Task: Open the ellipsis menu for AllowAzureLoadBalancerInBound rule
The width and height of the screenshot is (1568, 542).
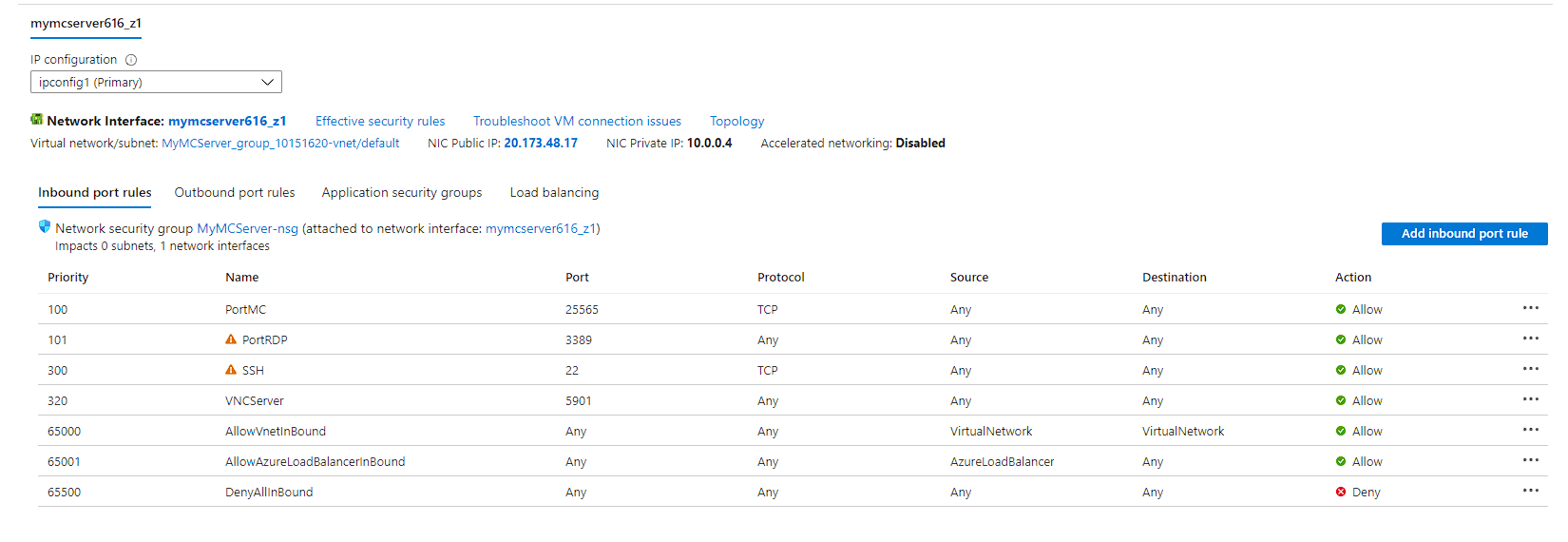Action: point(1530,460)
